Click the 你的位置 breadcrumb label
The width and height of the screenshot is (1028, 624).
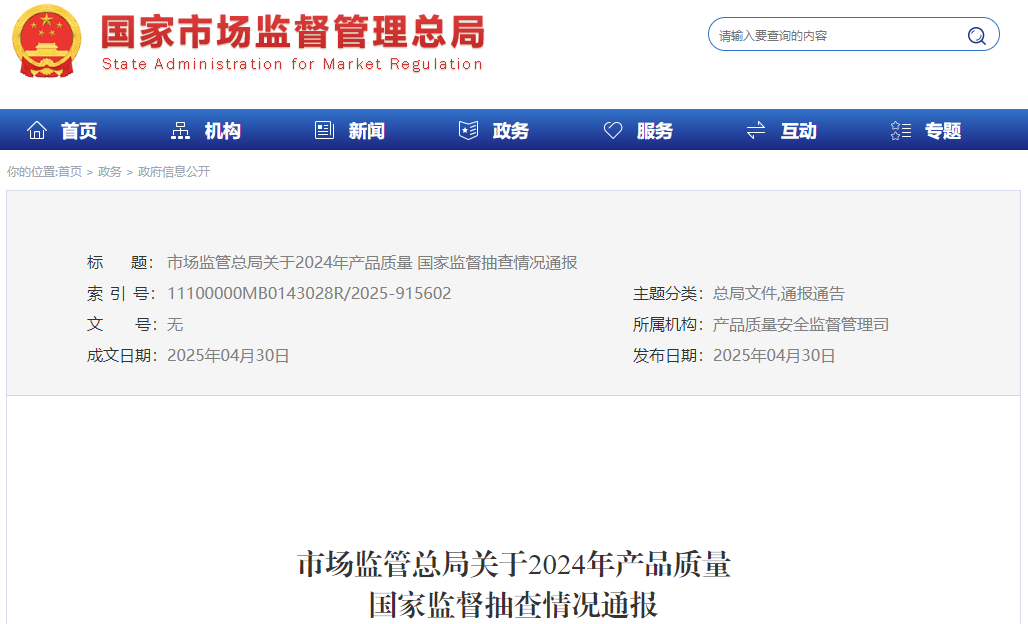click(x=31, y=172)
